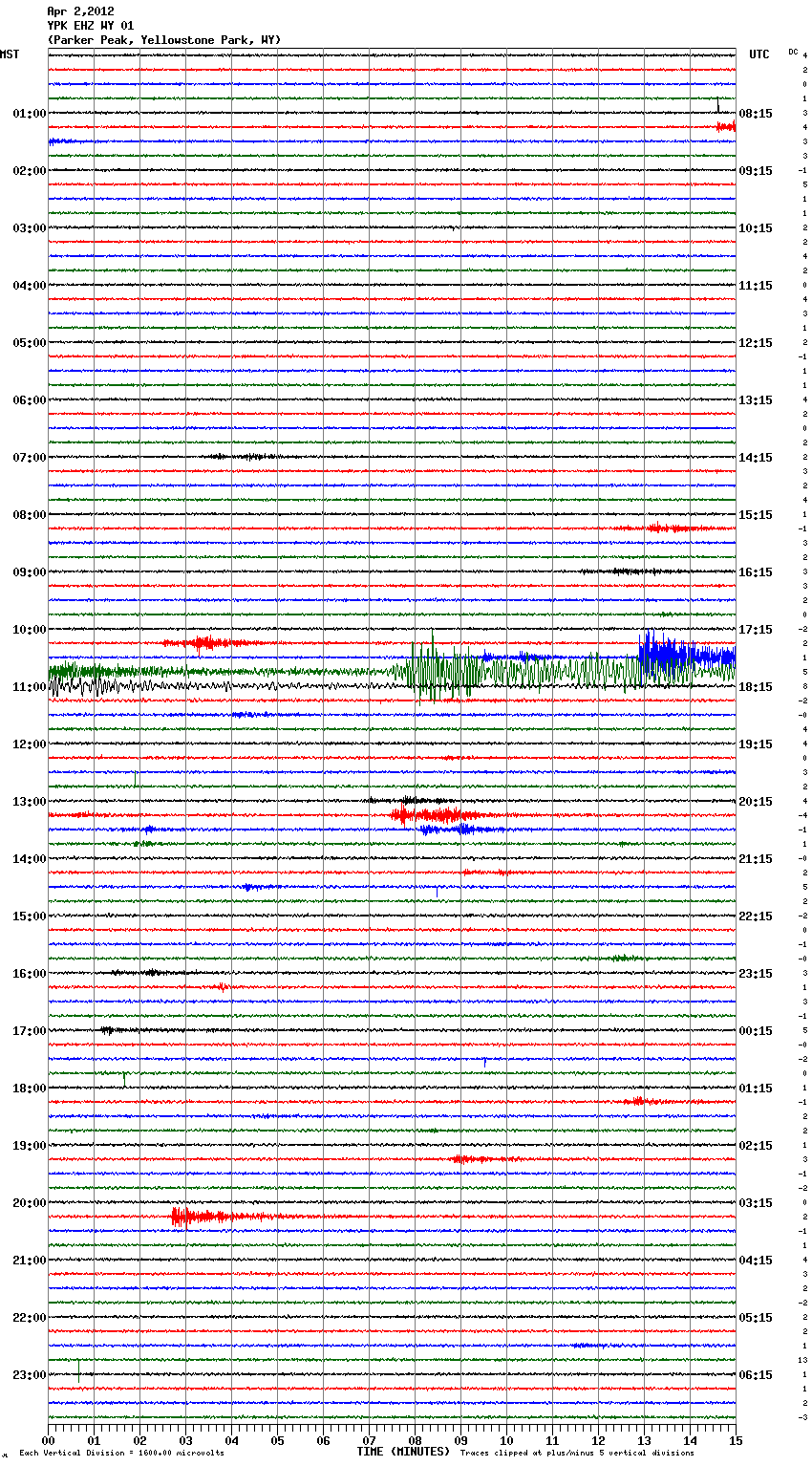Click the "TIME (MINUTES)" axis title

tap(403, 1452)
